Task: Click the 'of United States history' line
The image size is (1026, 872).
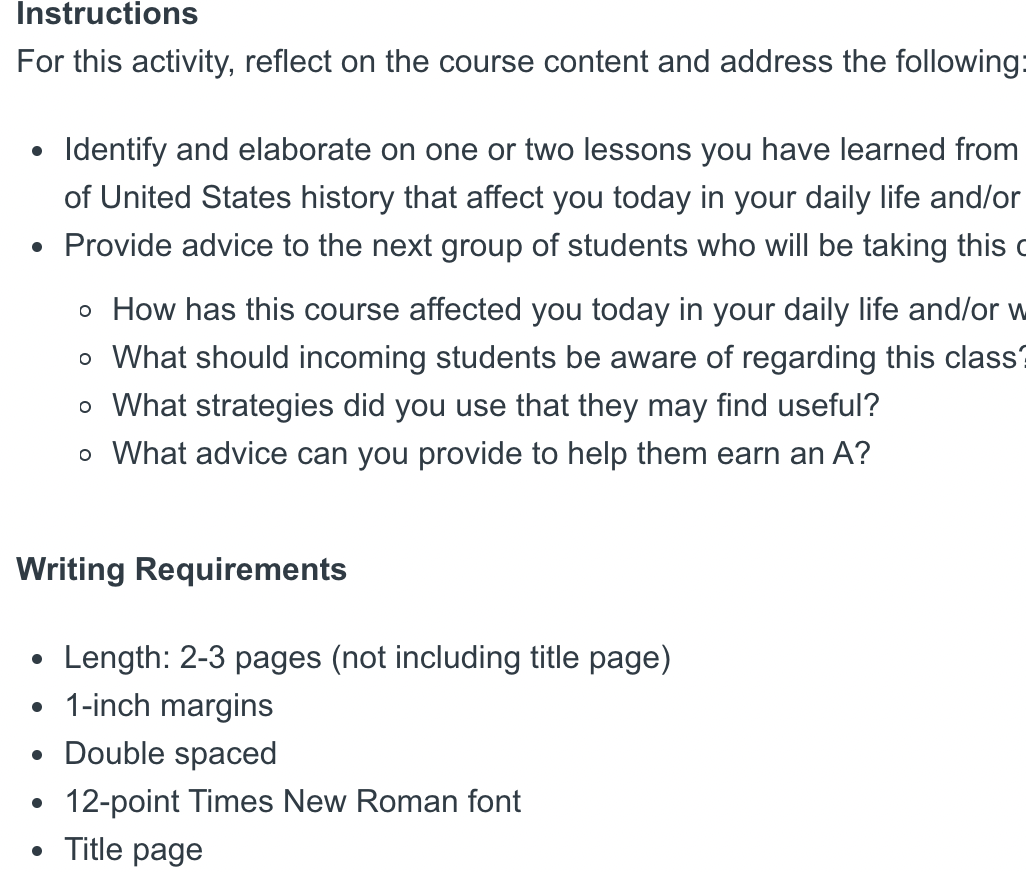Action: pos(545,198)
